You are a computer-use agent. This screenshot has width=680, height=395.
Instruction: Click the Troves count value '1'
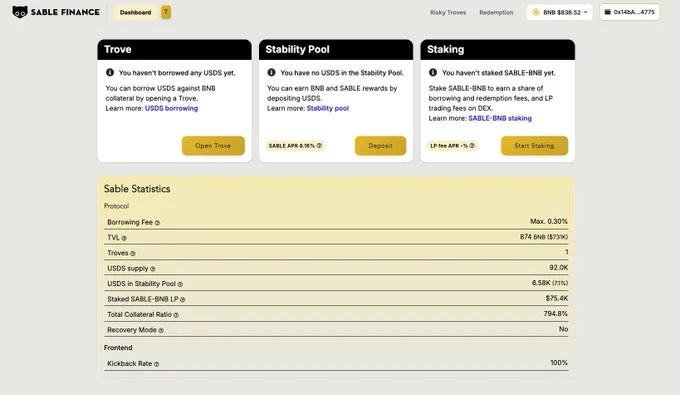(x=566, y=252)
